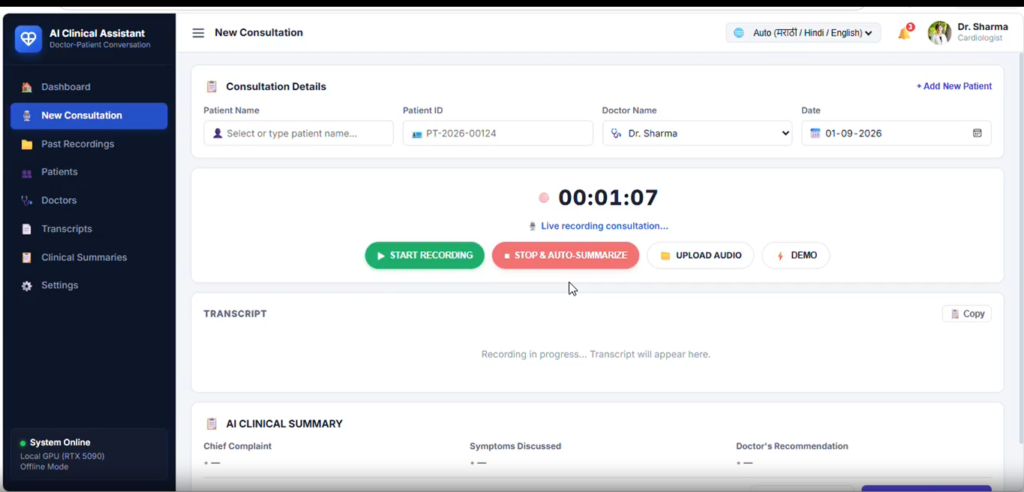Click the calendar picker icon in Date field
The width and height of the screenshot is (1024, 492).
(977, 133)
